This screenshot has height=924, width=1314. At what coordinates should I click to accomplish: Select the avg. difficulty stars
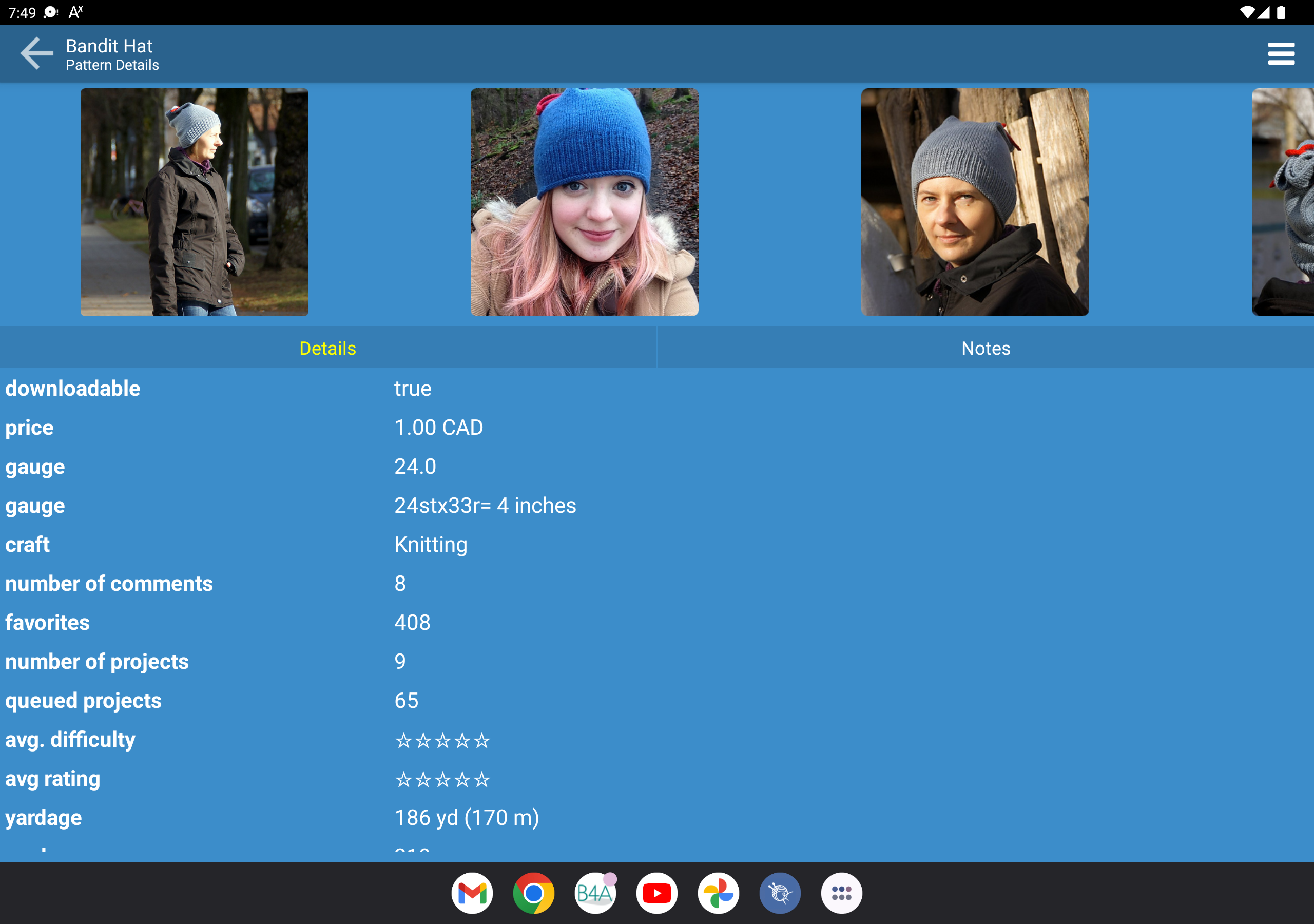coord(442,740)
